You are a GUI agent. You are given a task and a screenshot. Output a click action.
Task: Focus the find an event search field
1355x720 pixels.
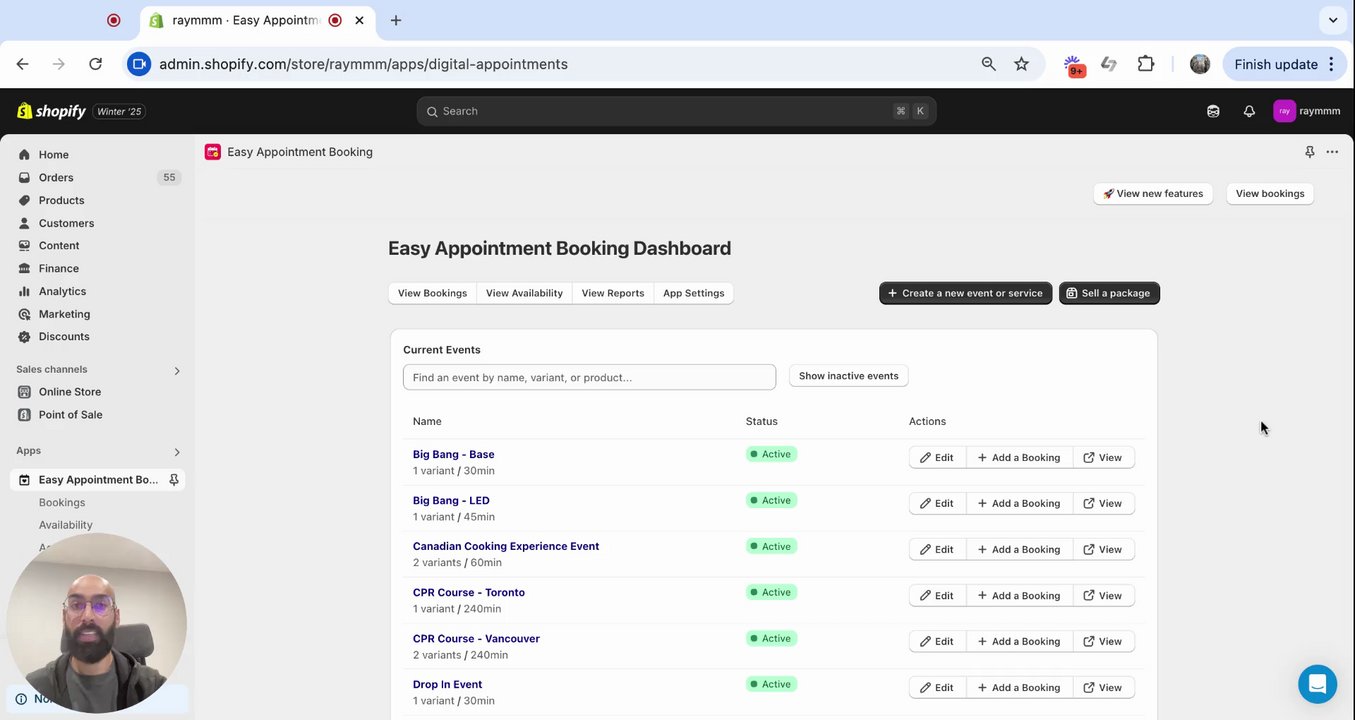pos(589,377)
